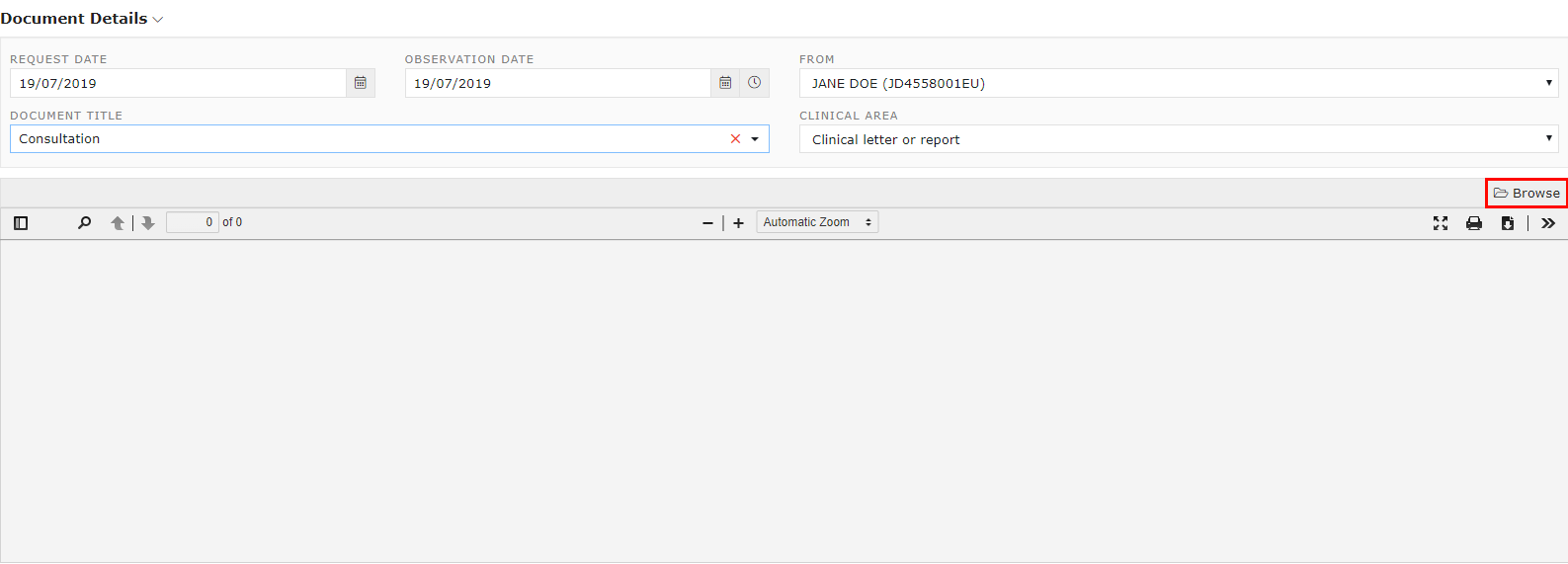Click the Browse button
Image resolution: width=1568 pixels, height=564 pixels.
point(1527,193)
